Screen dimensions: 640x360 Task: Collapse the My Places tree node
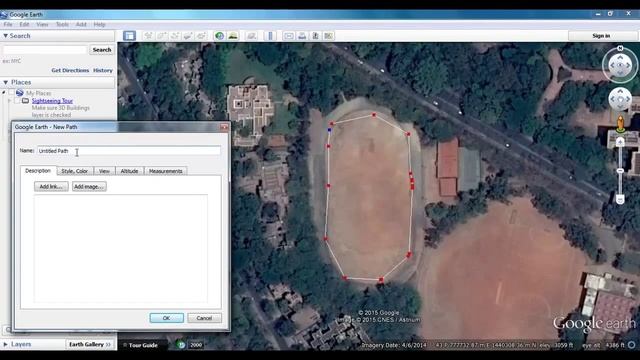pos(4,93)
